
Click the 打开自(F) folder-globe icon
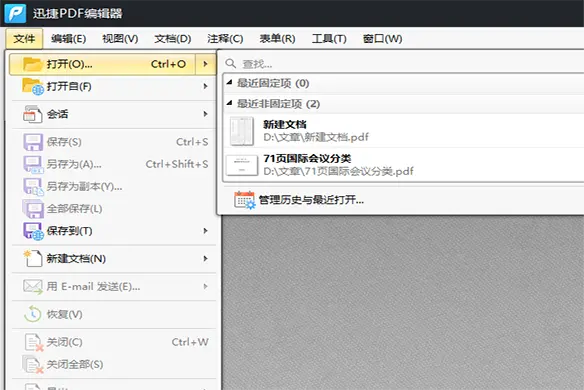click(33, 87)
